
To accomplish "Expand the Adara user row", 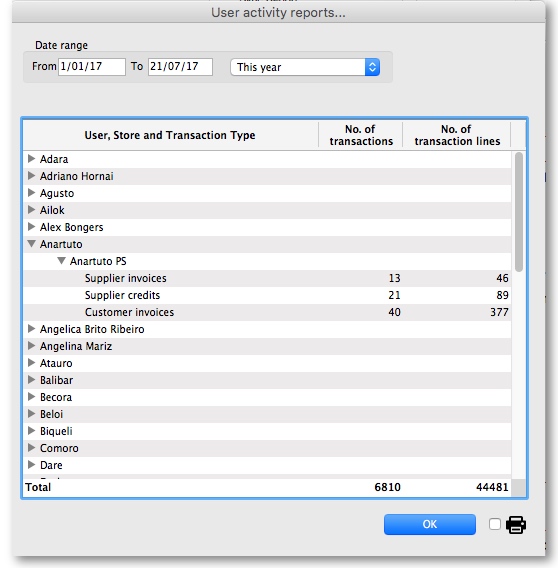I will pyautogui.click(x=32, y=159).
